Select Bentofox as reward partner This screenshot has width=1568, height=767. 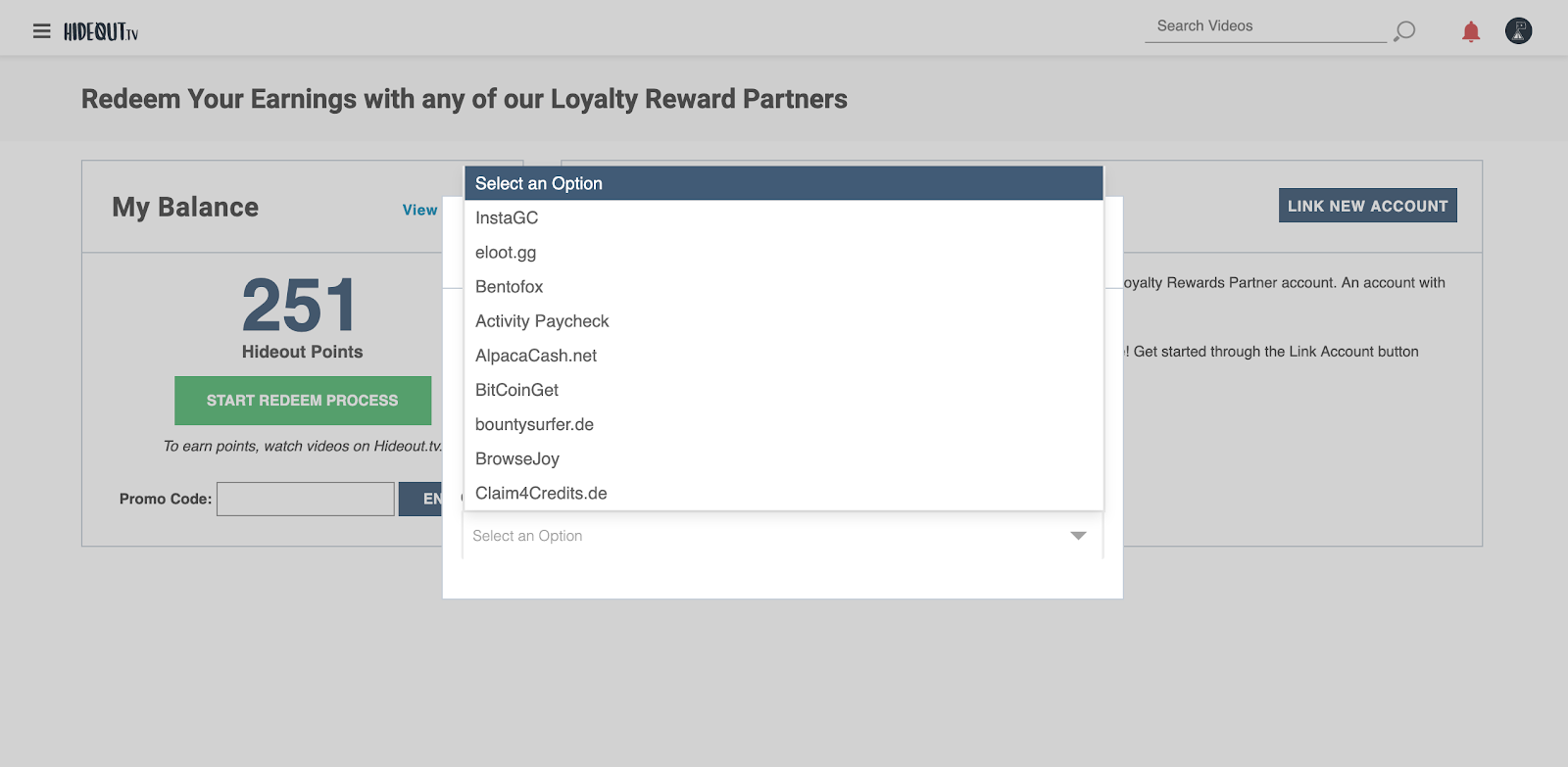[x=509, y=286]
